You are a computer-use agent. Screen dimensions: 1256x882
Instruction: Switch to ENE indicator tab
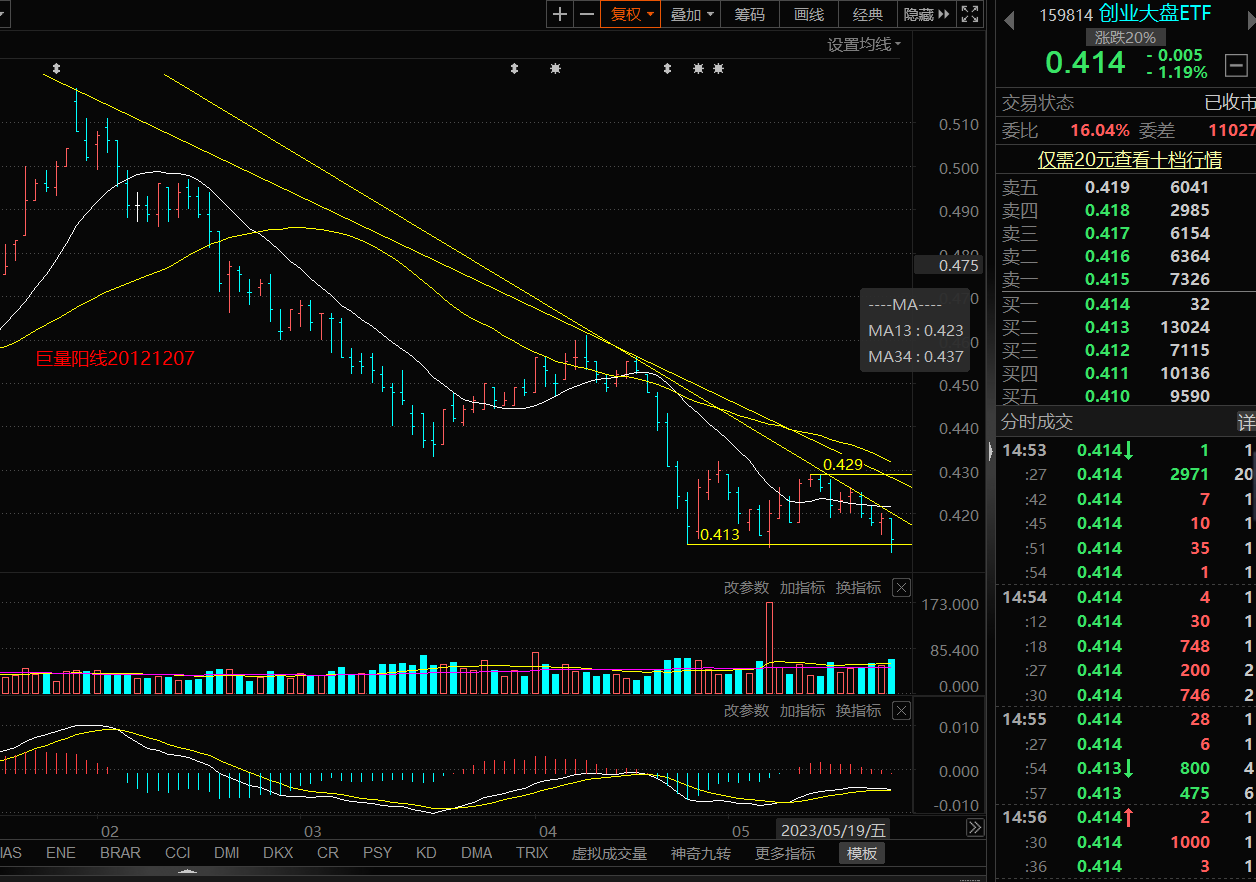(60, 853)
